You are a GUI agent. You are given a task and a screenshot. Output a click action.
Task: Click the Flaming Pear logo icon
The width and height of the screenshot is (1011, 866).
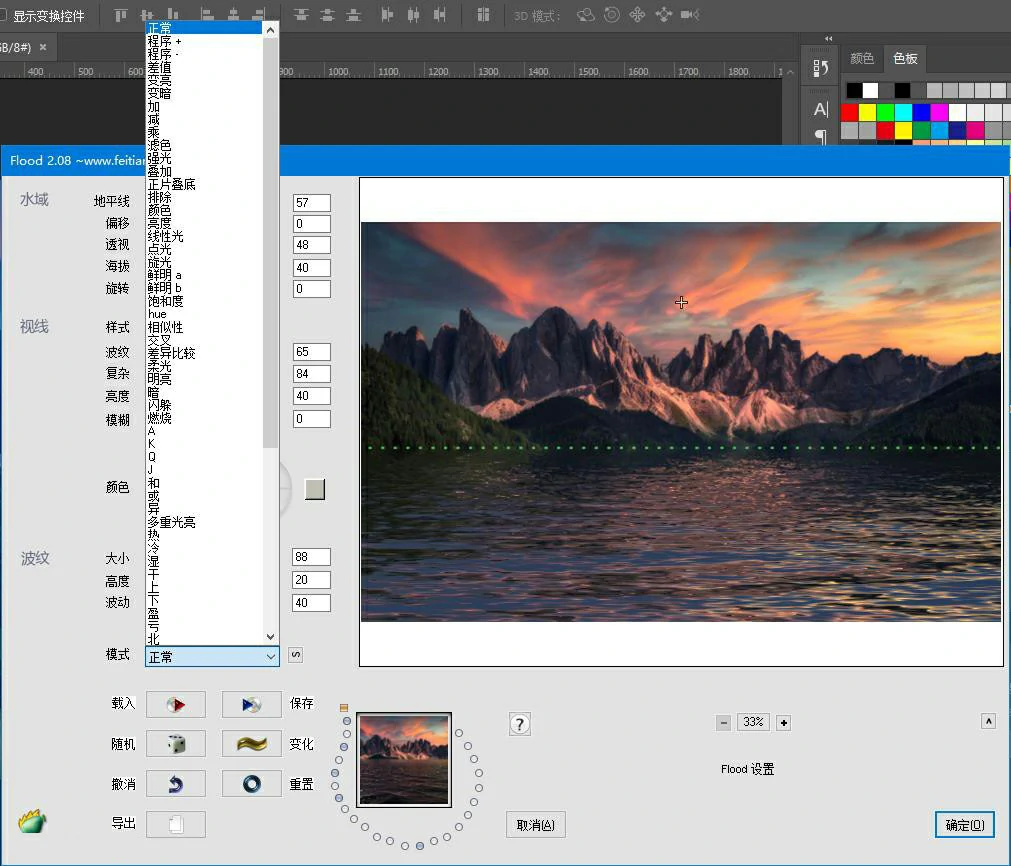click(32, 822)
